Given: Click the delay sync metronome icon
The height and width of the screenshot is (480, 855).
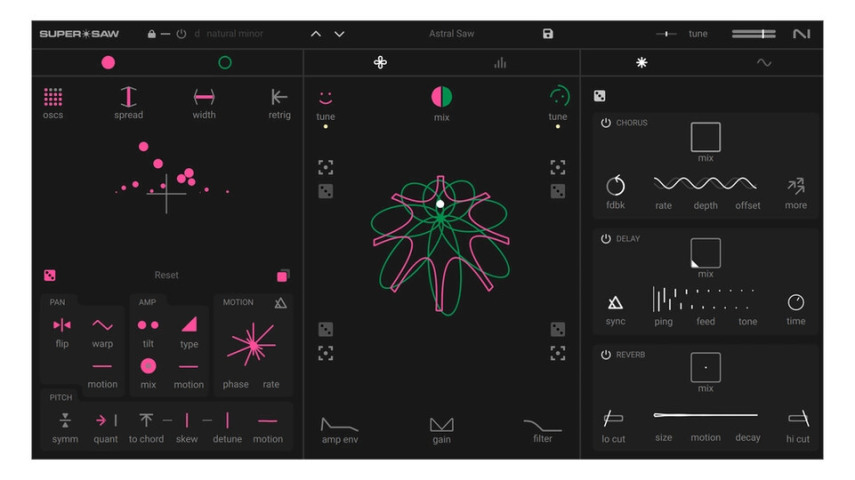Looking at the screenshot, I should (x=615, y=302).
